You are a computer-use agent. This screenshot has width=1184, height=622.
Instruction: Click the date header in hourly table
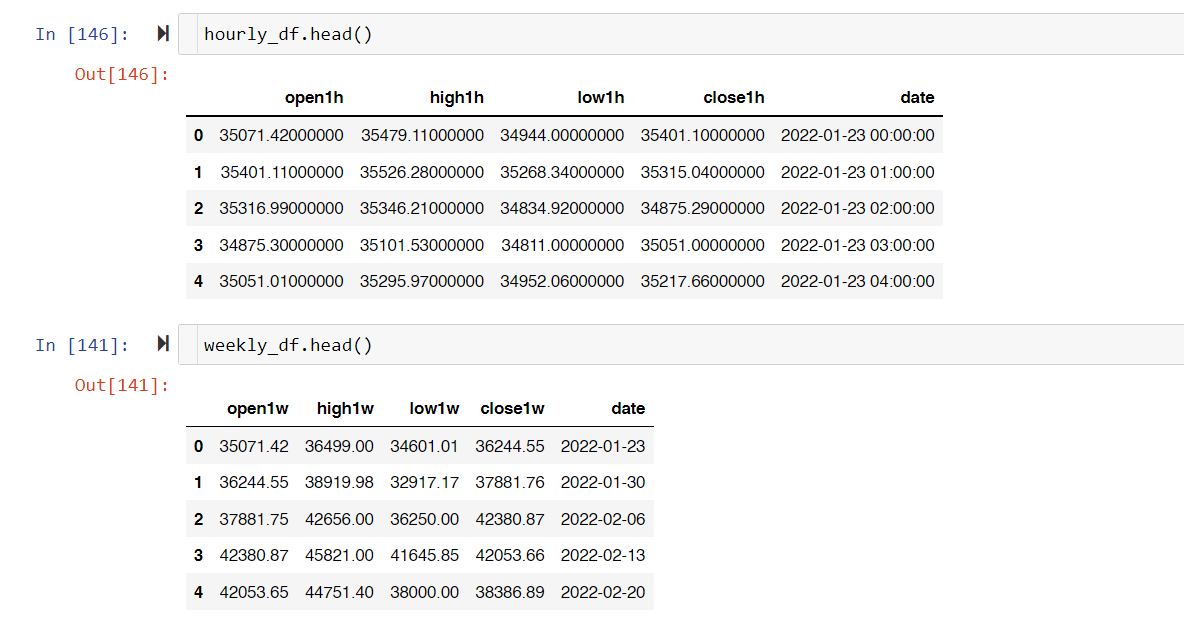point(917,97)
